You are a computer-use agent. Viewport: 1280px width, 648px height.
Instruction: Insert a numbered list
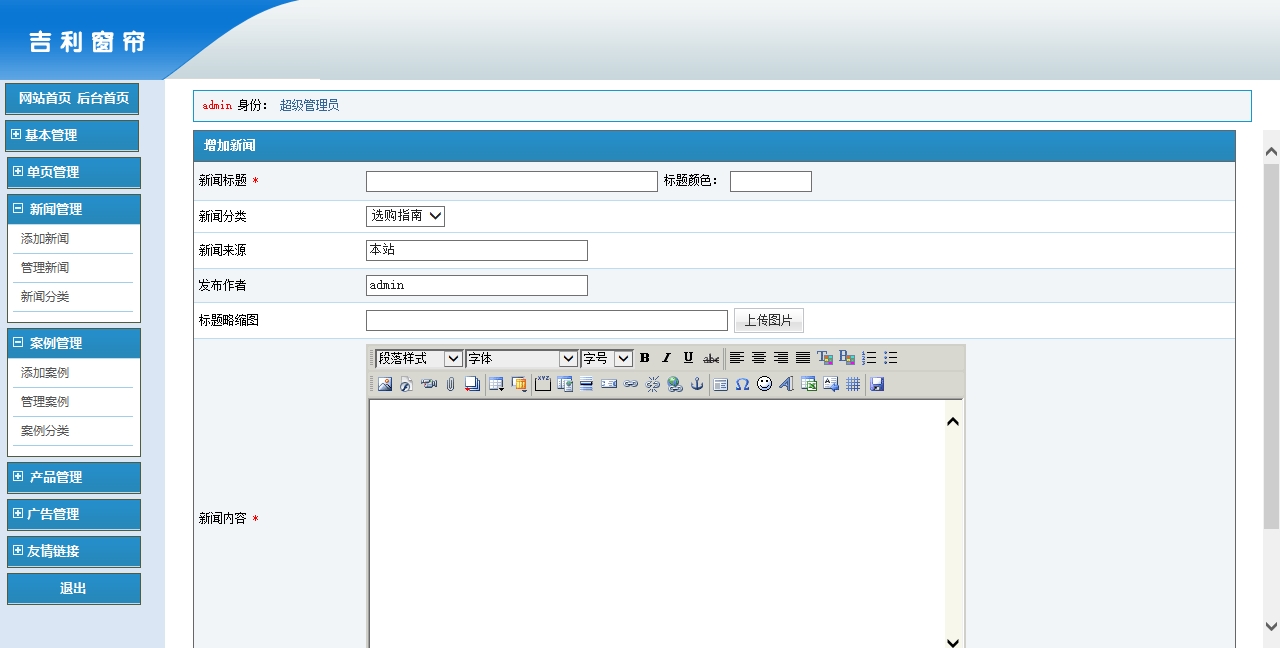click(x=869, y=358)
